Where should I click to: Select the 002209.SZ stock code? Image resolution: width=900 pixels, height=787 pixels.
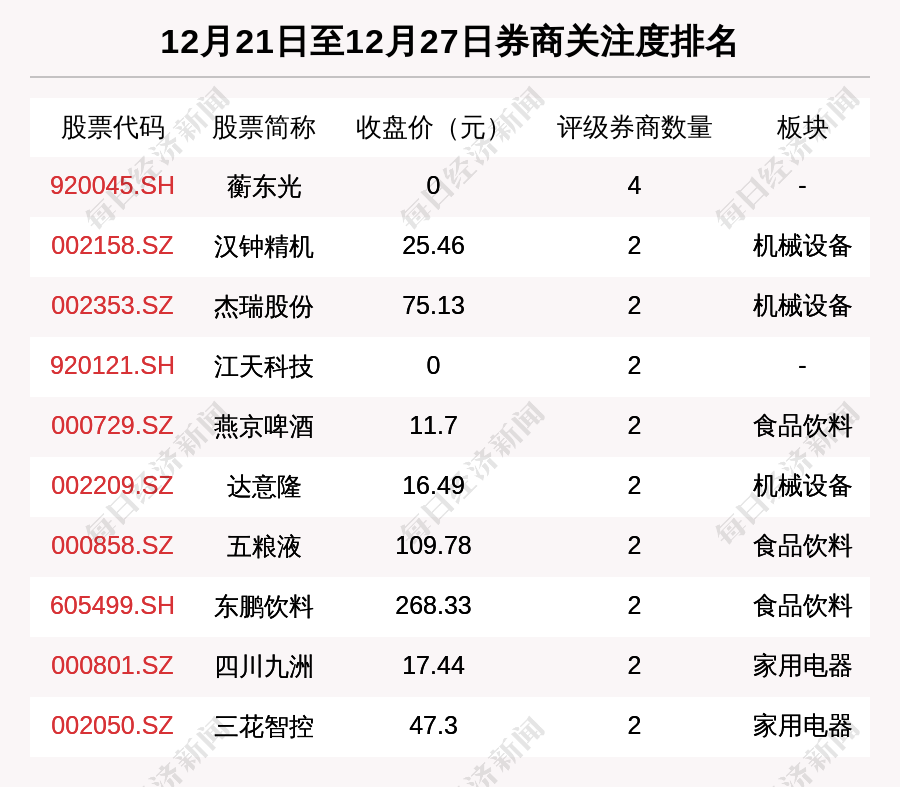pyautogui.click(x=112, y=486)
